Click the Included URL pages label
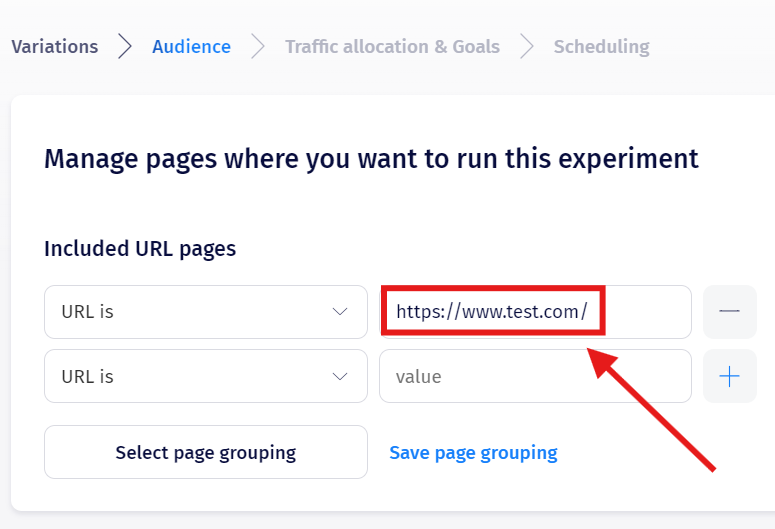The height and width of the screenshot is (529, 775). (140, 249)
